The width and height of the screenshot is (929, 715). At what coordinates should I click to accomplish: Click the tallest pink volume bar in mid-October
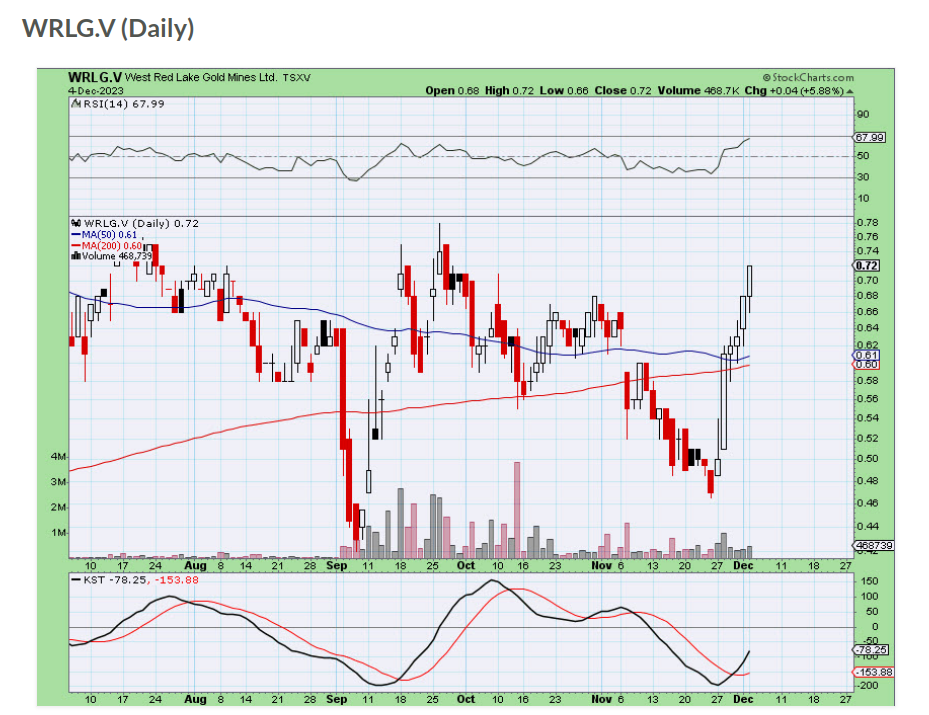[517, 509]
